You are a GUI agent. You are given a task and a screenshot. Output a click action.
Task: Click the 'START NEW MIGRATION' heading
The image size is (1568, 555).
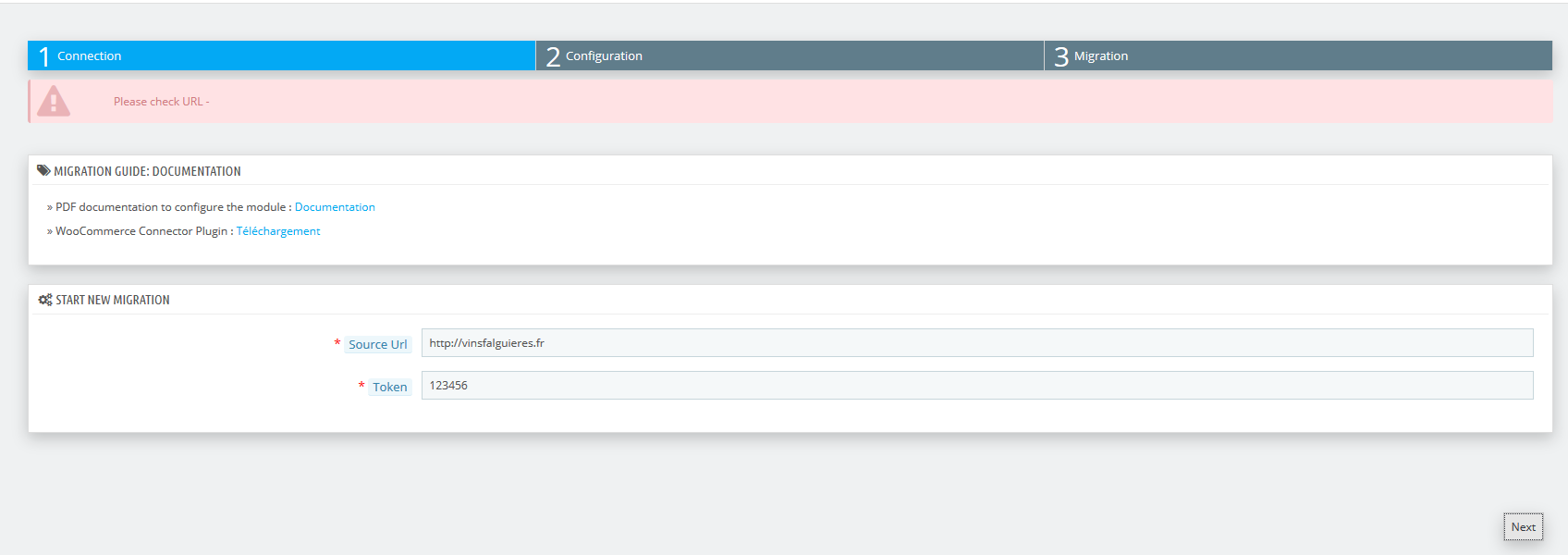[113, 300]
